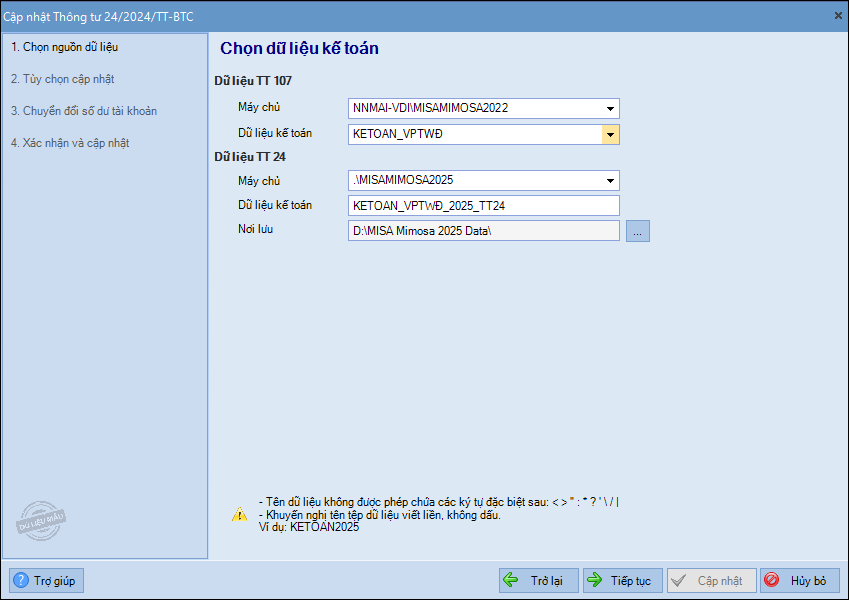Click the Trợ giúp button label
This screenshot has width=849, height=600.
pos(55,581)
